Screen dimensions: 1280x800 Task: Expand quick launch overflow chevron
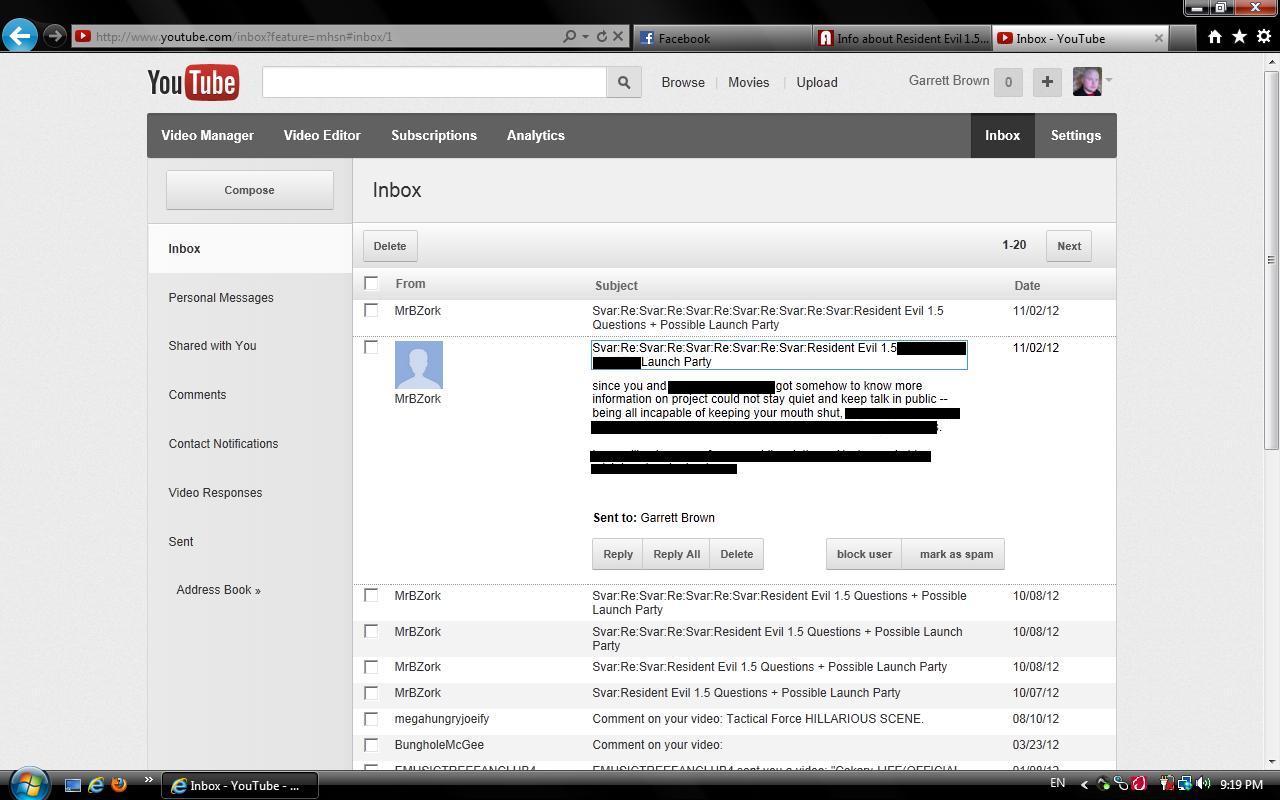click(148, 781)
